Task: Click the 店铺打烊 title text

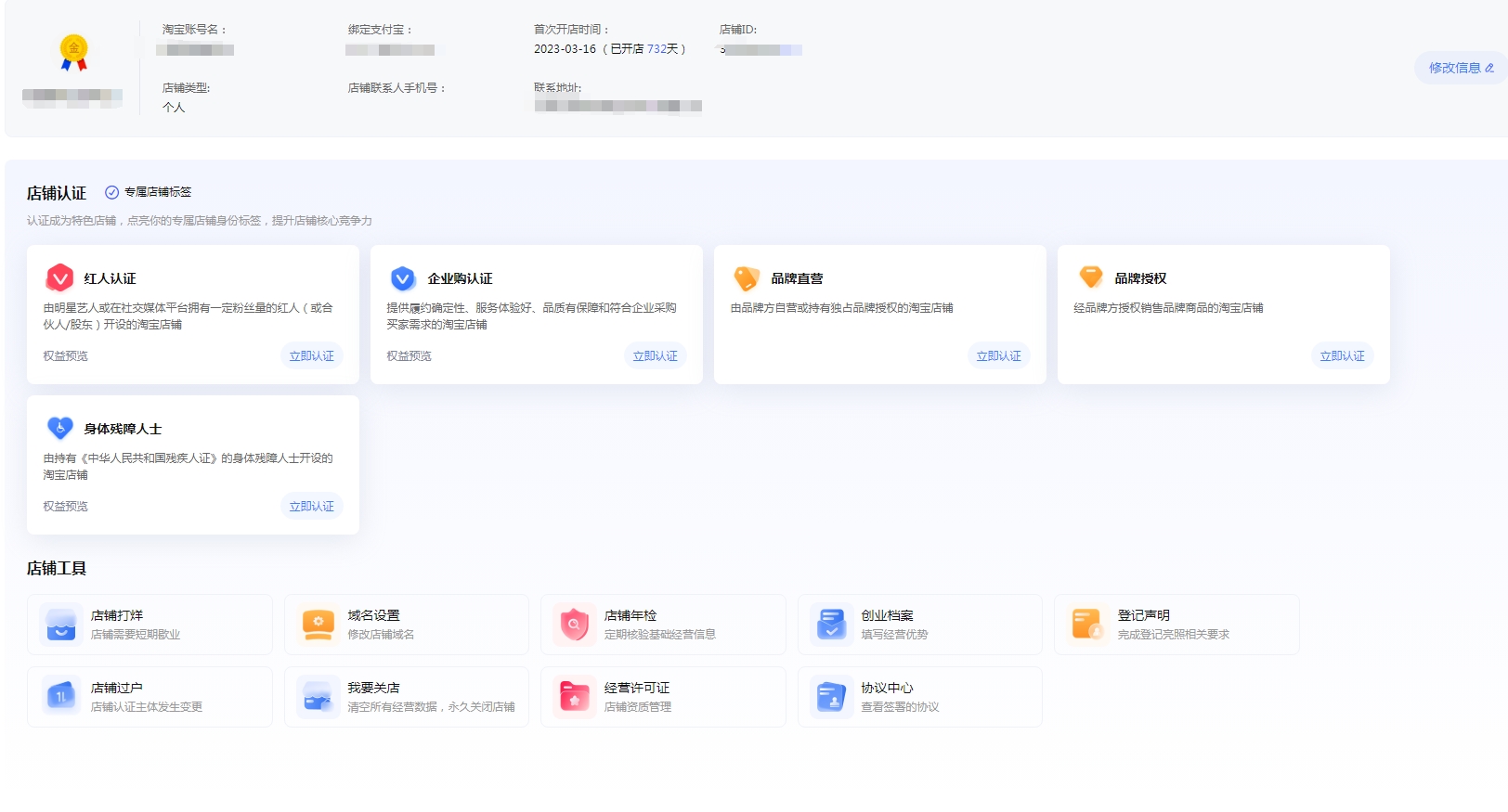Action: pos(117,615)
